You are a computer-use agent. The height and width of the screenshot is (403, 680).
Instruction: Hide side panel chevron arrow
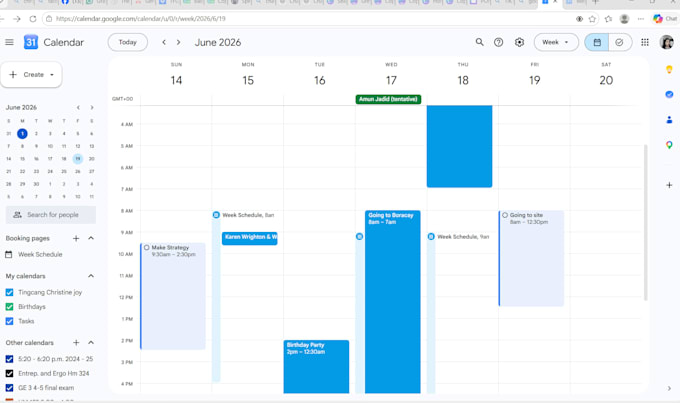click(669, 388)
